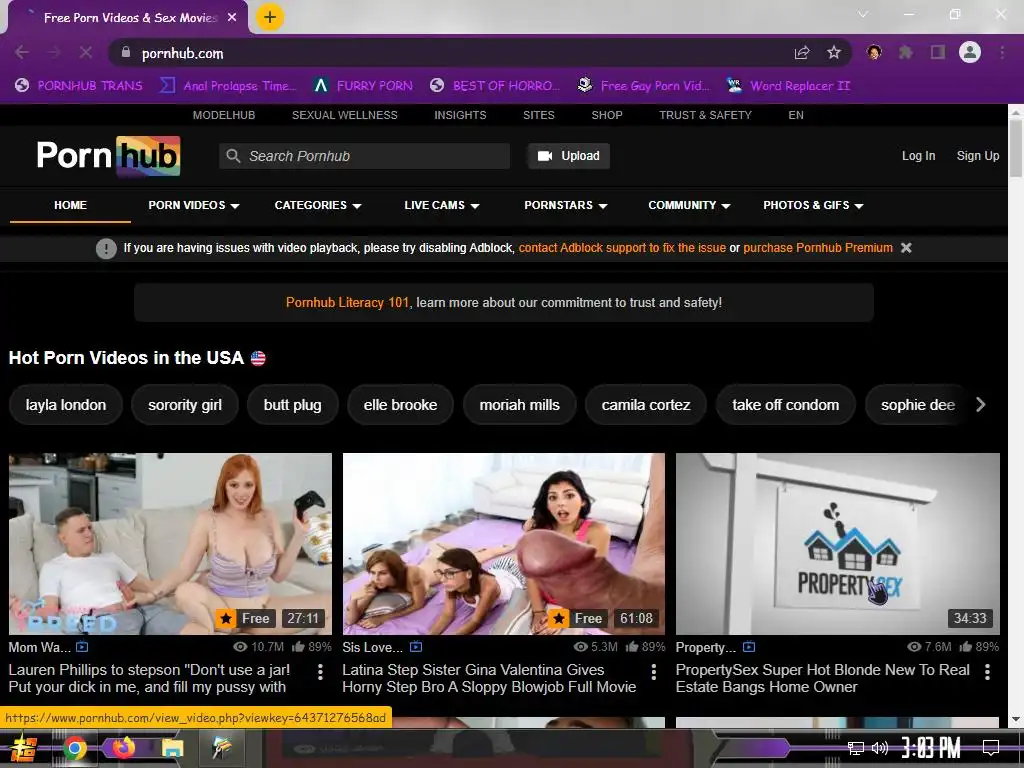Open the 'Word Replacer II' bookmark

click(x=788, y=86)
